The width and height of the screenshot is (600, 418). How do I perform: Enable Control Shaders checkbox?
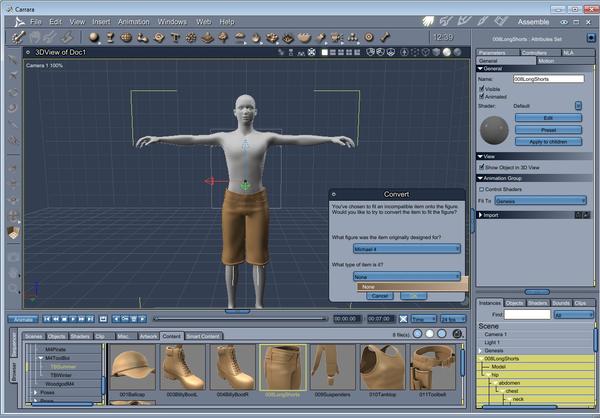pyautogui.click(x=483, y=188)
